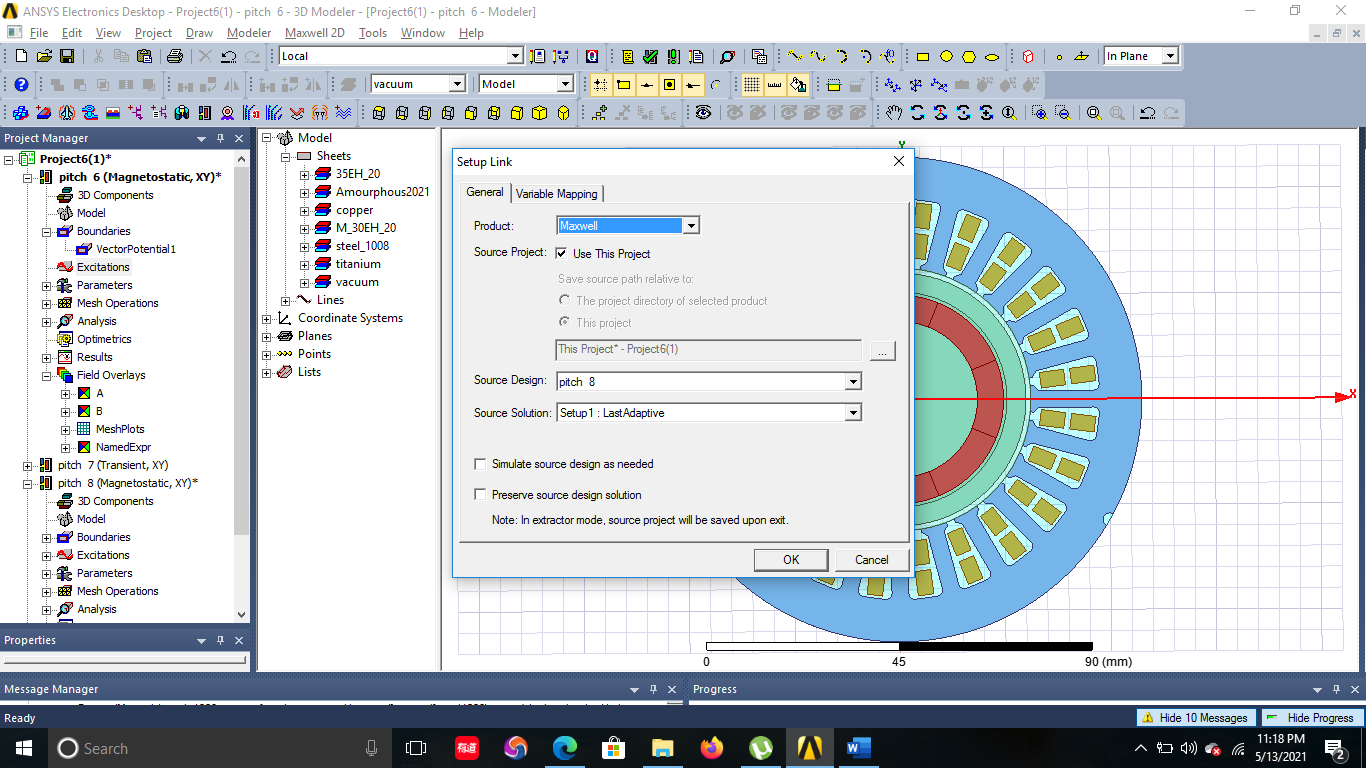Screen dimensions: 1366x768
Task: Click the grid display icon
Action: (x=751, y=84)
